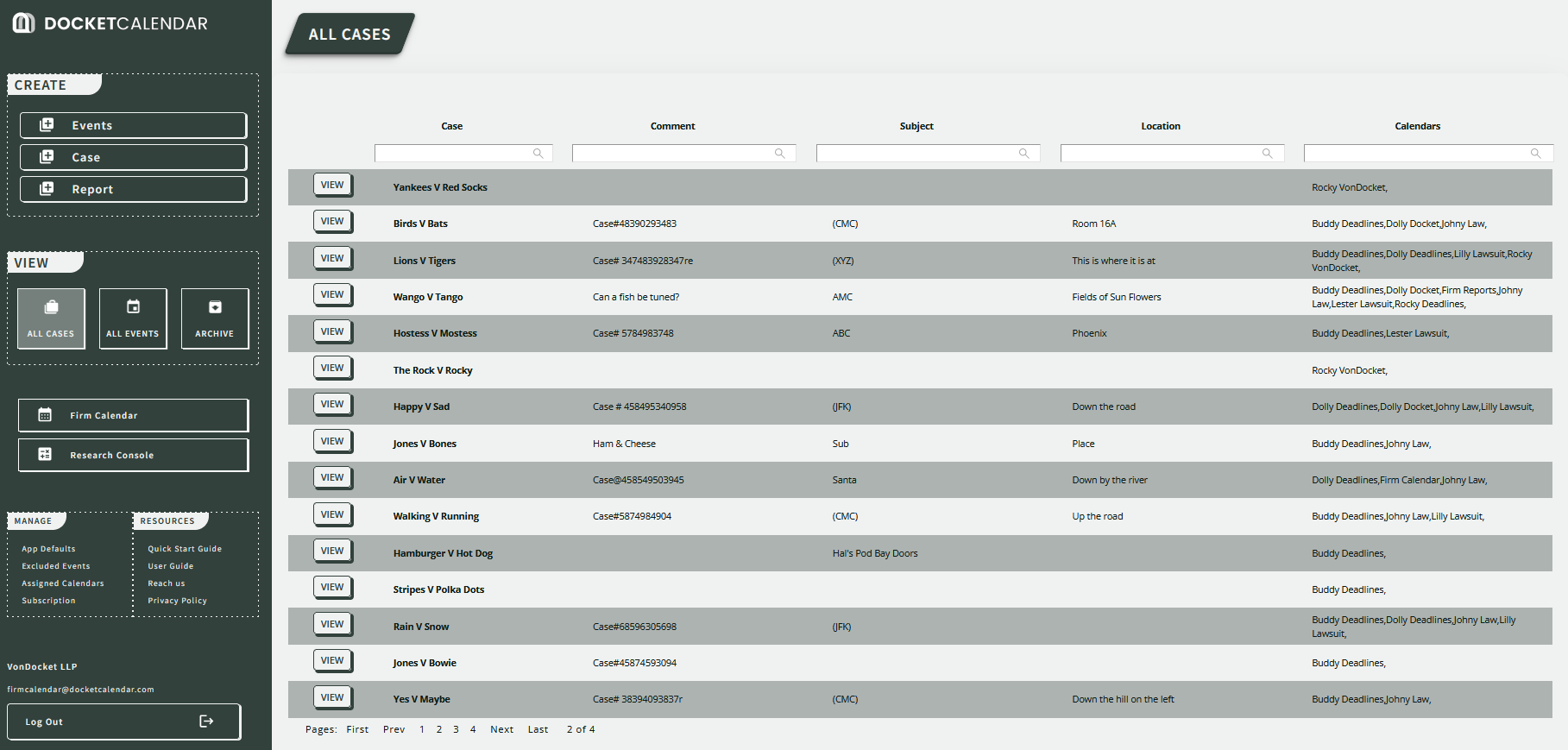Image resolution: width=1568 pixels, height=750 pixels.
Task: Open the Research Console
Action: (x=133, y=455)
